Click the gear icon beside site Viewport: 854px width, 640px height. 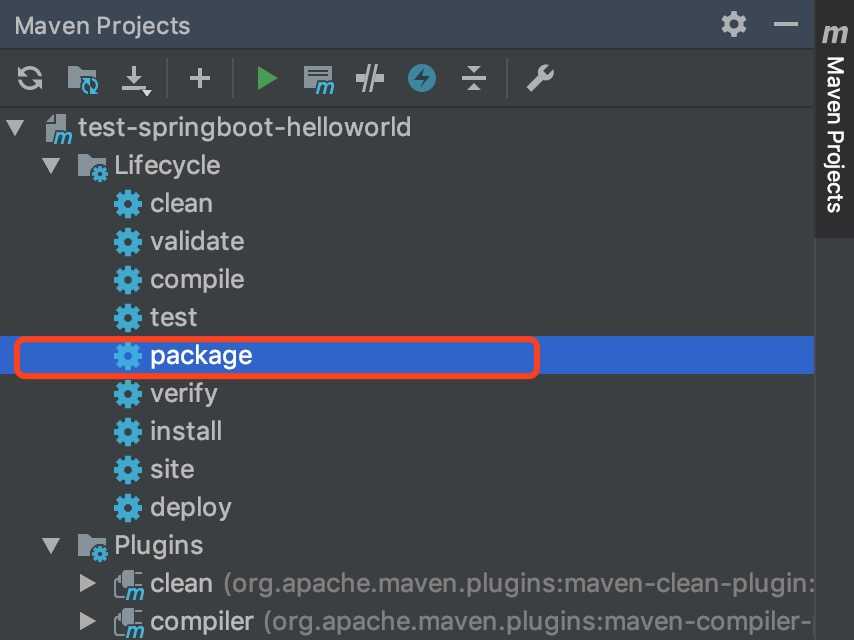[128, 470]
